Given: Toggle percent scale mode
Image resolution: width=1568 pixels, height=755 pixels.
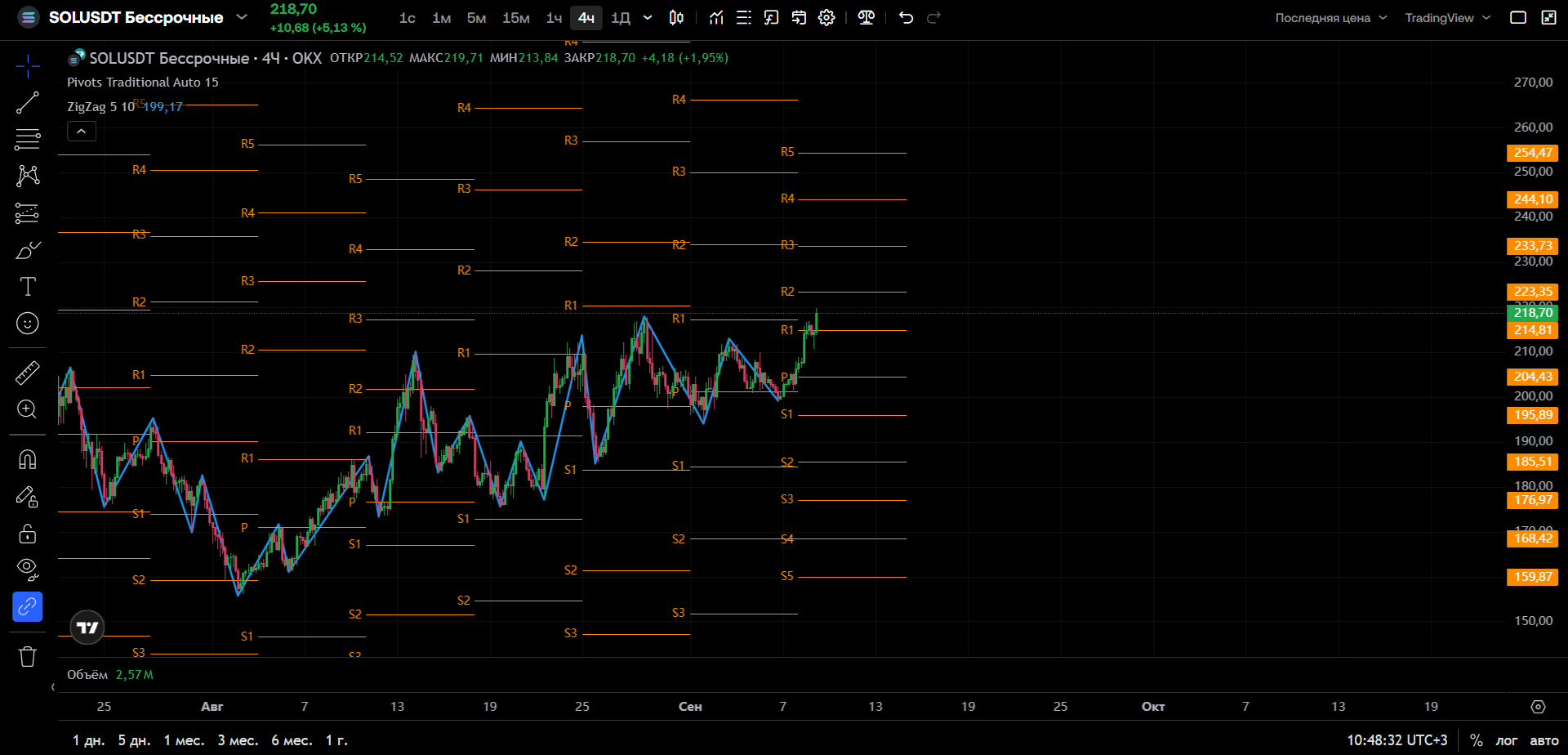Looking at the screenshot, I should coord(1476,740).
